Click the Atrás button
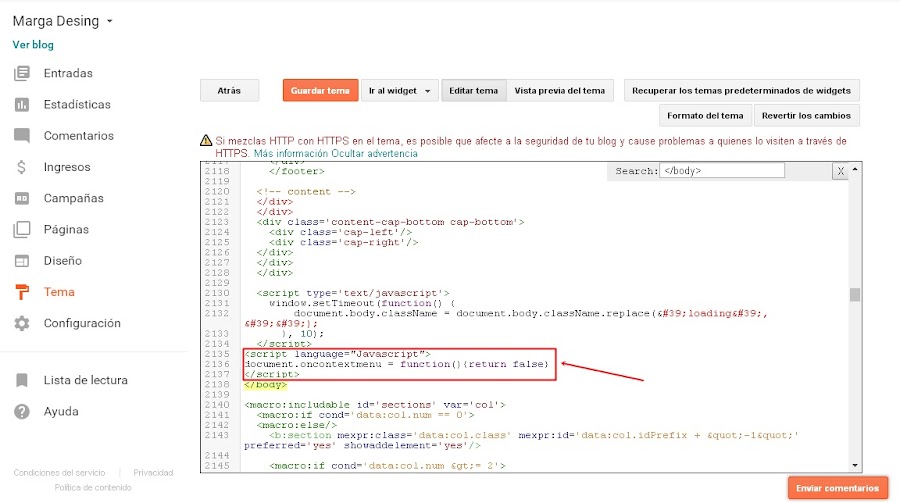900x503 pixels. click(229, 91)
